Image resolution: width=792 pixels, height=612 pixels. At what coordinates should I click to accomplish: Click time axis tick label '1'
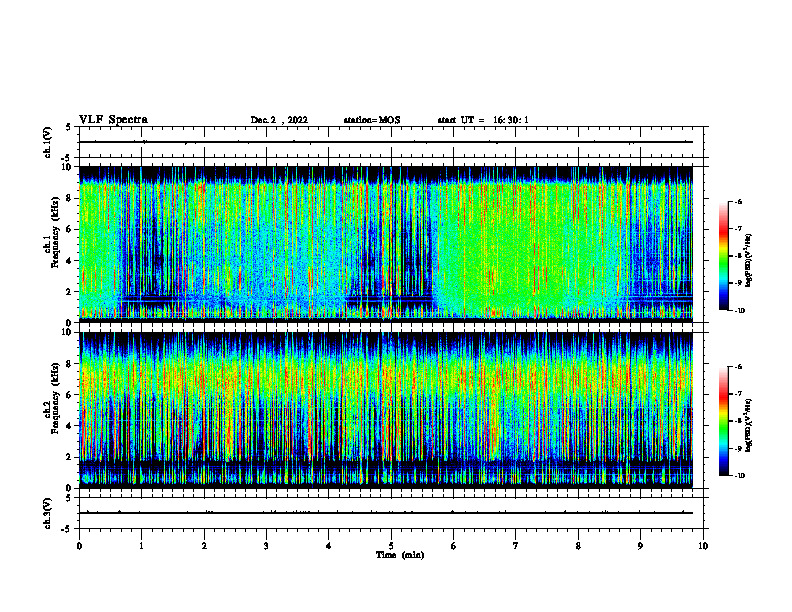click(142, 546)
